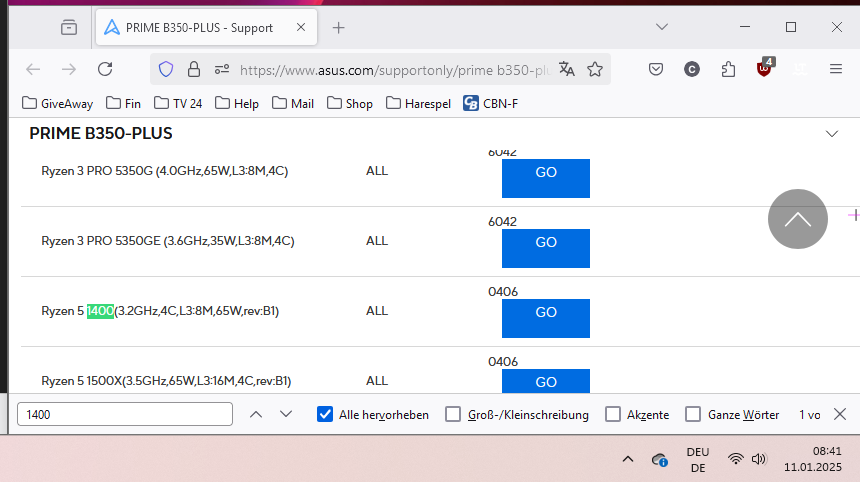Click GO for Ryzen 5 1400

click(x=546, y=318)
